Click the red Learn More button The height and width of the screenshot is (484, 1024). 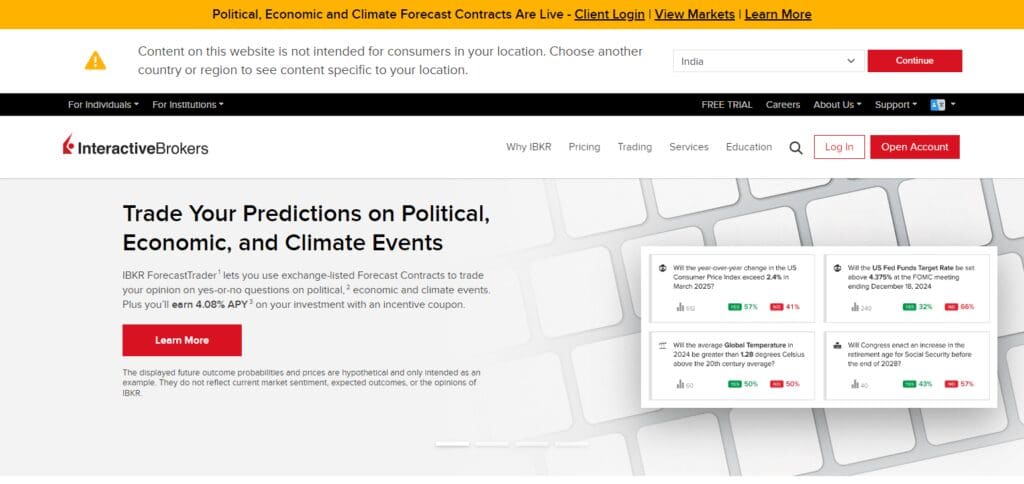tap(182, 340)
